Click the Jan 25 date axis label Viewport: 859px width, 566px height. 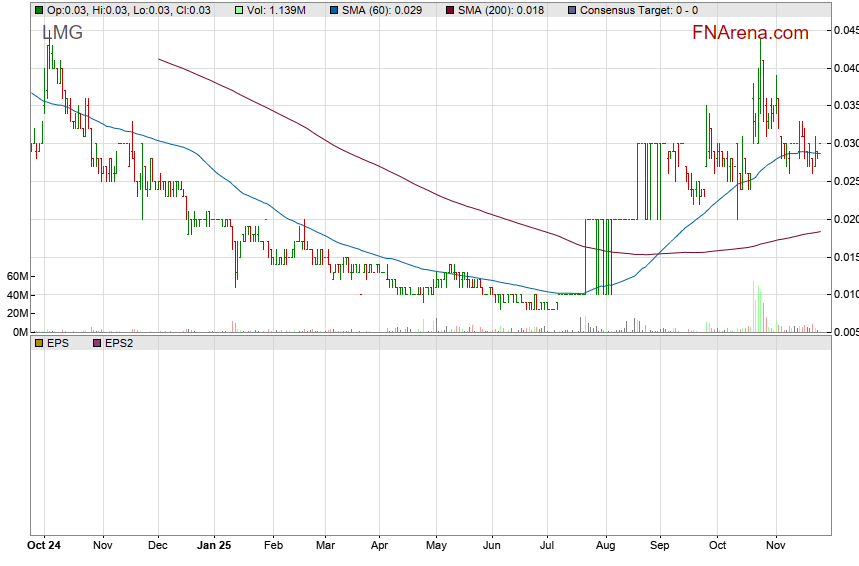point(215,547)
